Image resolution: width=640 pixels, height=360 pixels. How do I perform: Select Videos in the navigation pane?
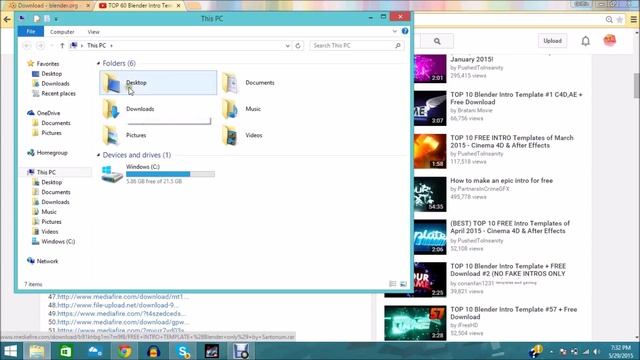point(50,232)
